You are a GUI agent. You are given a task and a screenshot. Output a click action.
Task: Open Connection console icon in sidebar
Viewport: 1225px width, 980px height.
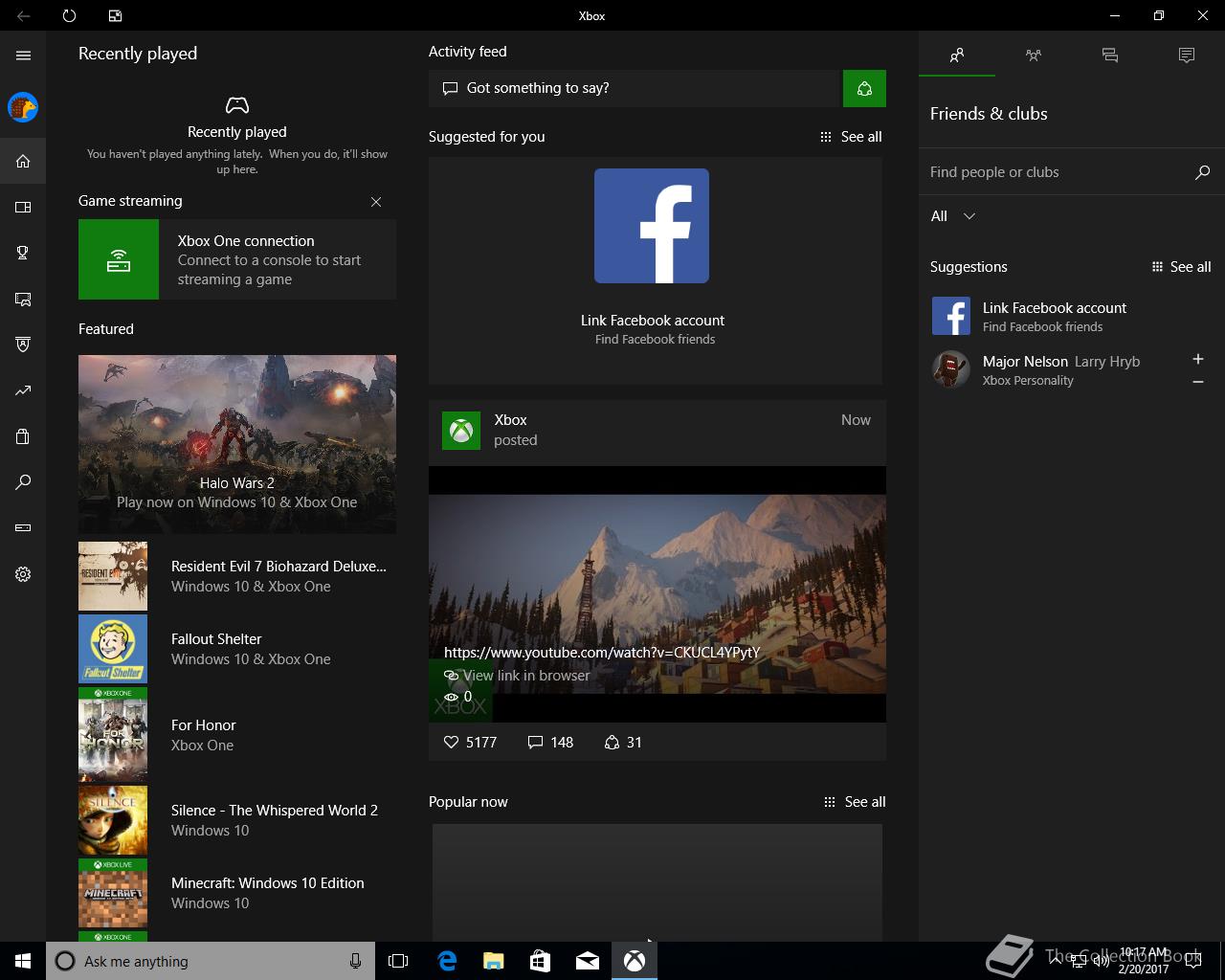coord(23,528)
